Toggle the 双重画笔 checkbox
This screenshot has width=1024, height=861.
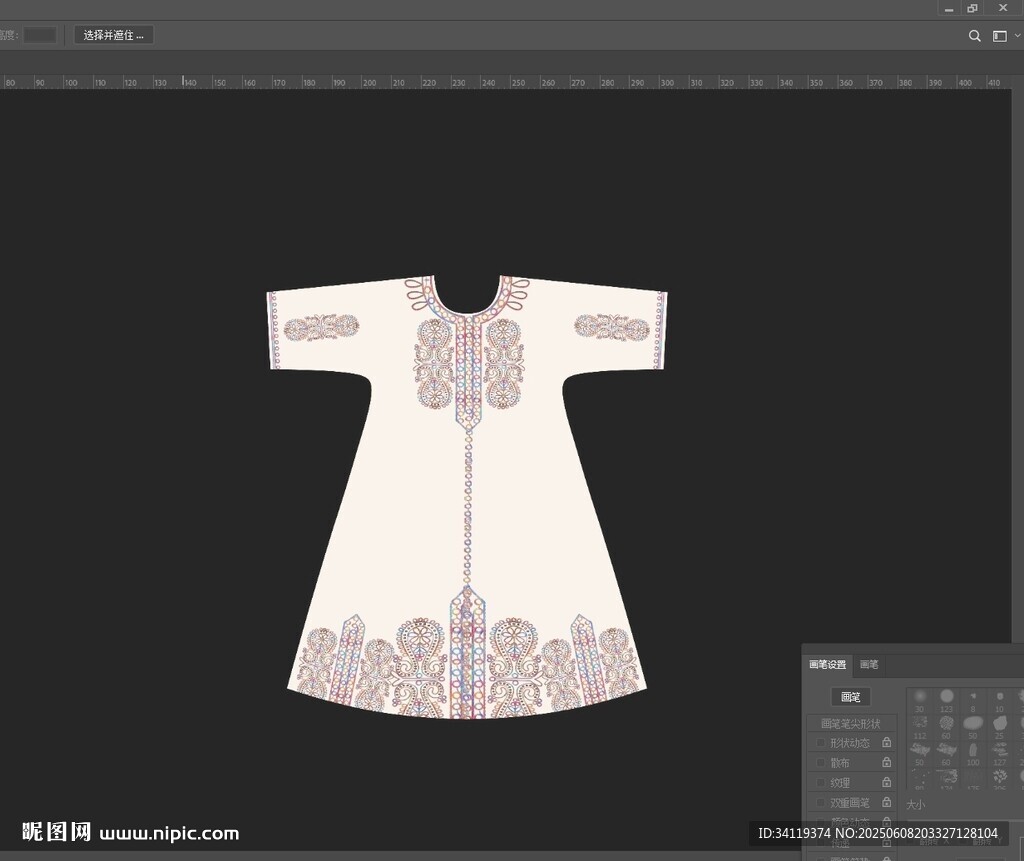[821, 803]
